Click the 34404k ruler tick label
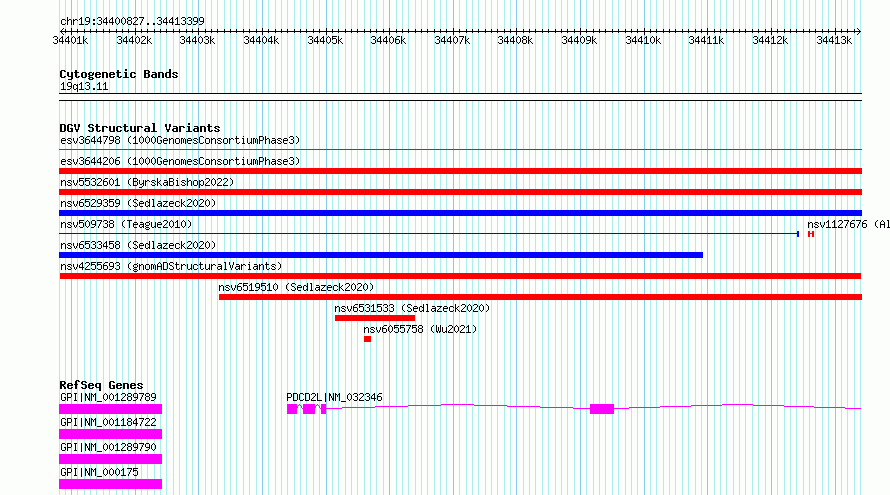Image resolution: width=890 pixels, height=495 pixels. [261, 40]
